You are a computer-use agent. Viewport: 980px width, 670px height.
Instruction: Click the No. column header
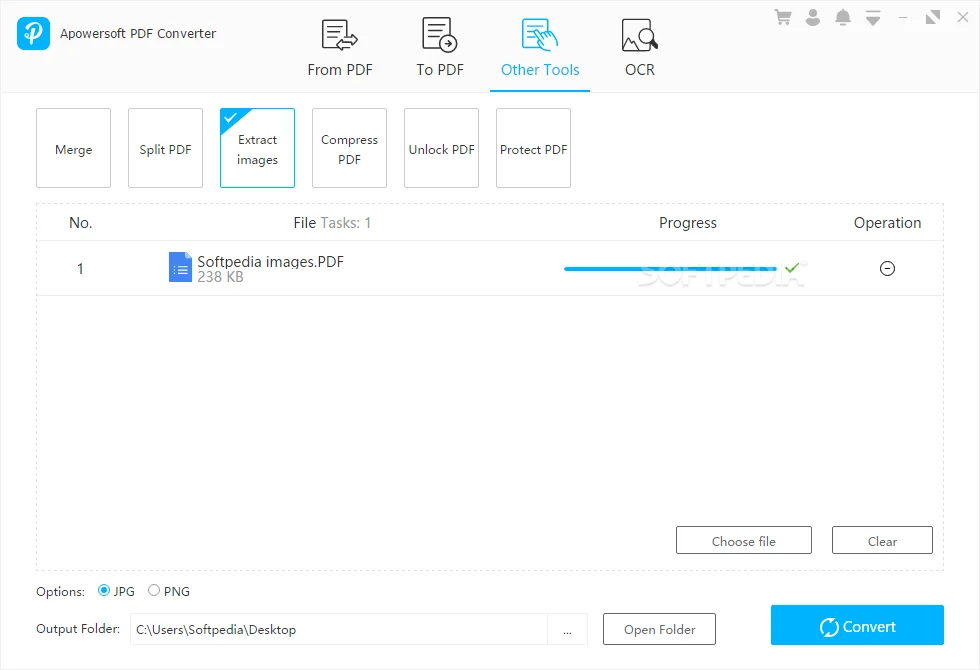pos(81,222)
